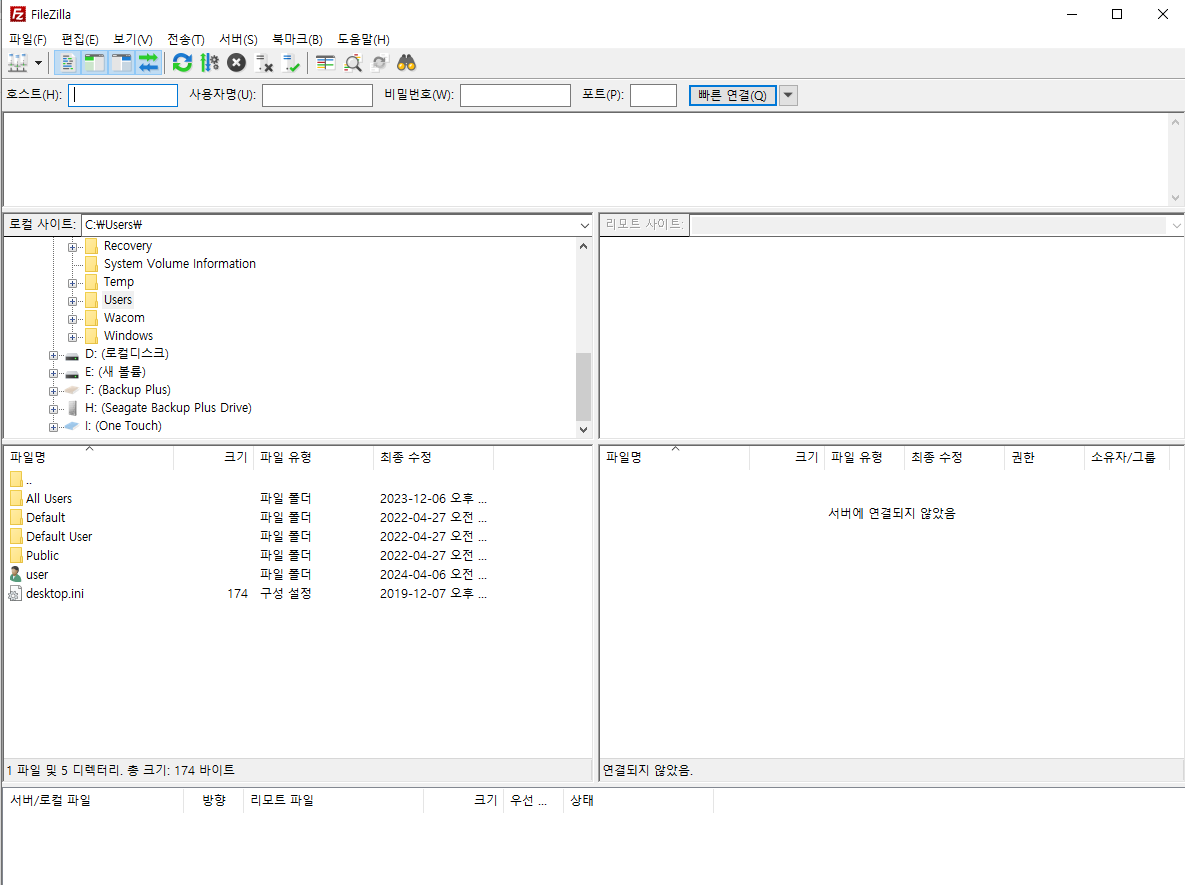Expand the Windows folder node
This screenshot has height=885, width=1185.
coord(73,337)
